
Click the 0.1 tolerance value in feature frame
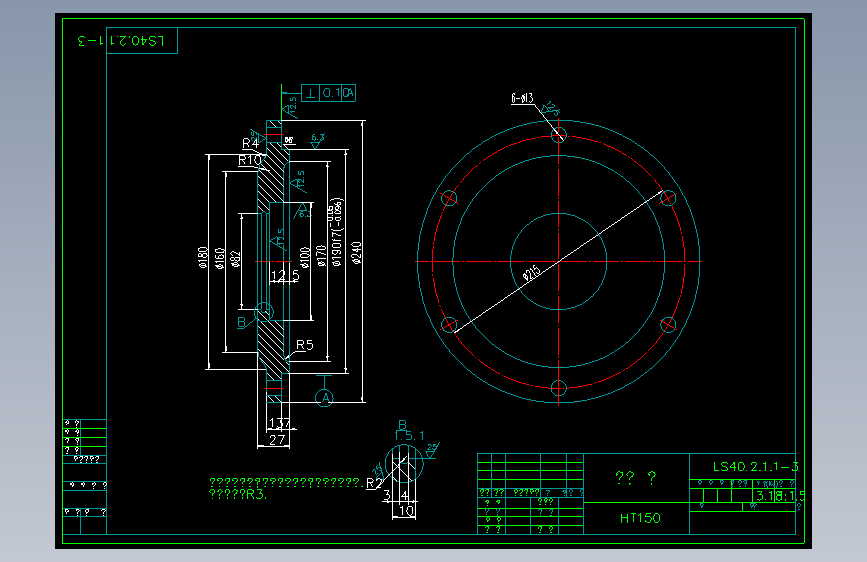click(x=331, y=93)
